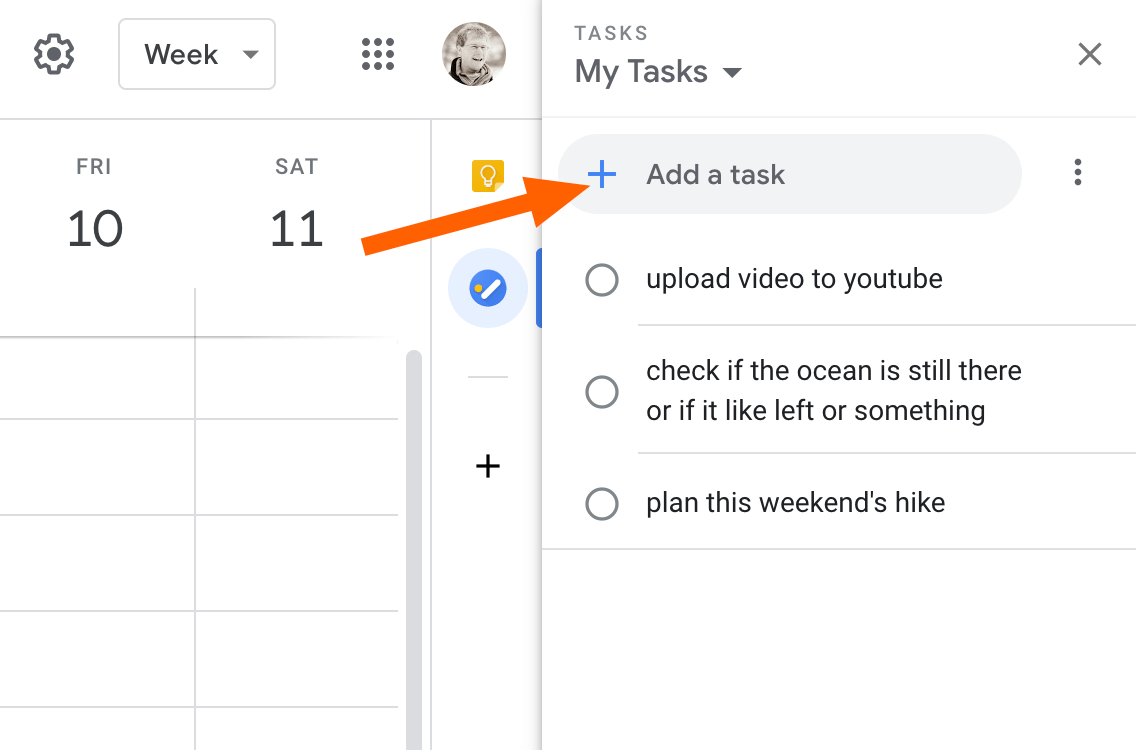Open the Google Keep side panel

coord(488,176)
